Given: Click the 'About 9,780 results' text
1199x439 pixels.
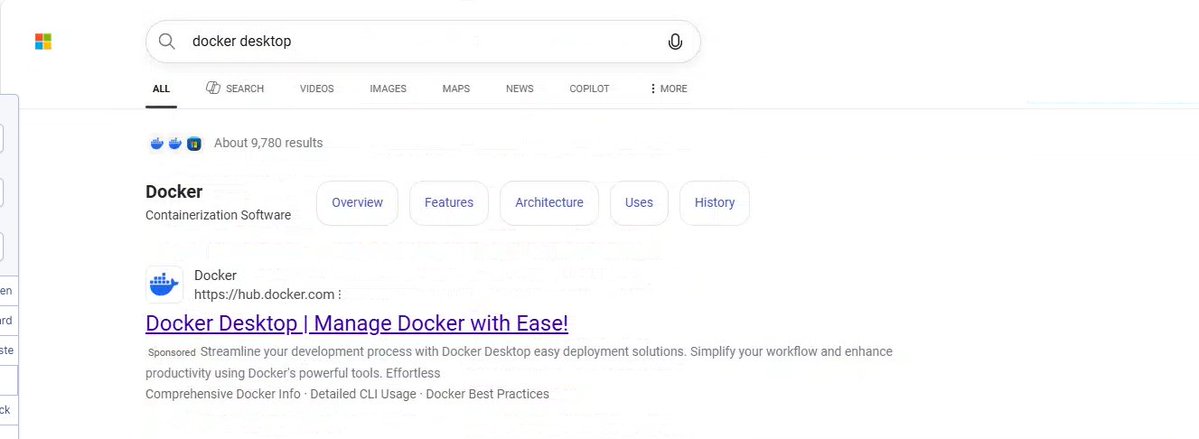Looking at the screenshot, I should pyautogui.click(x=268, y=143).
